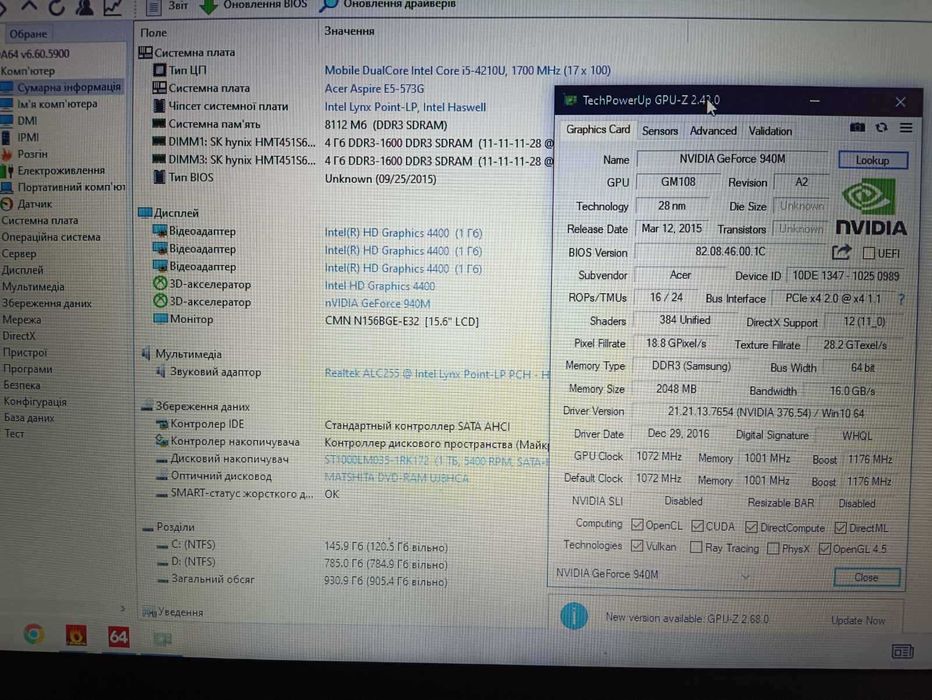Open the Обране favorites tab
Image resolution: width=932 pixels, height=700 pixels.
[x=28, y=34]
